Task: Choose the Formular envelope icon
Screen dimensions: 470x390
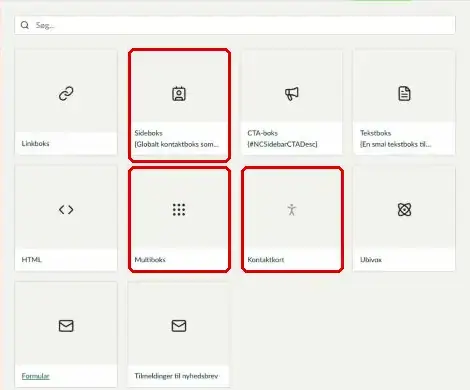Action: (66, 326)
